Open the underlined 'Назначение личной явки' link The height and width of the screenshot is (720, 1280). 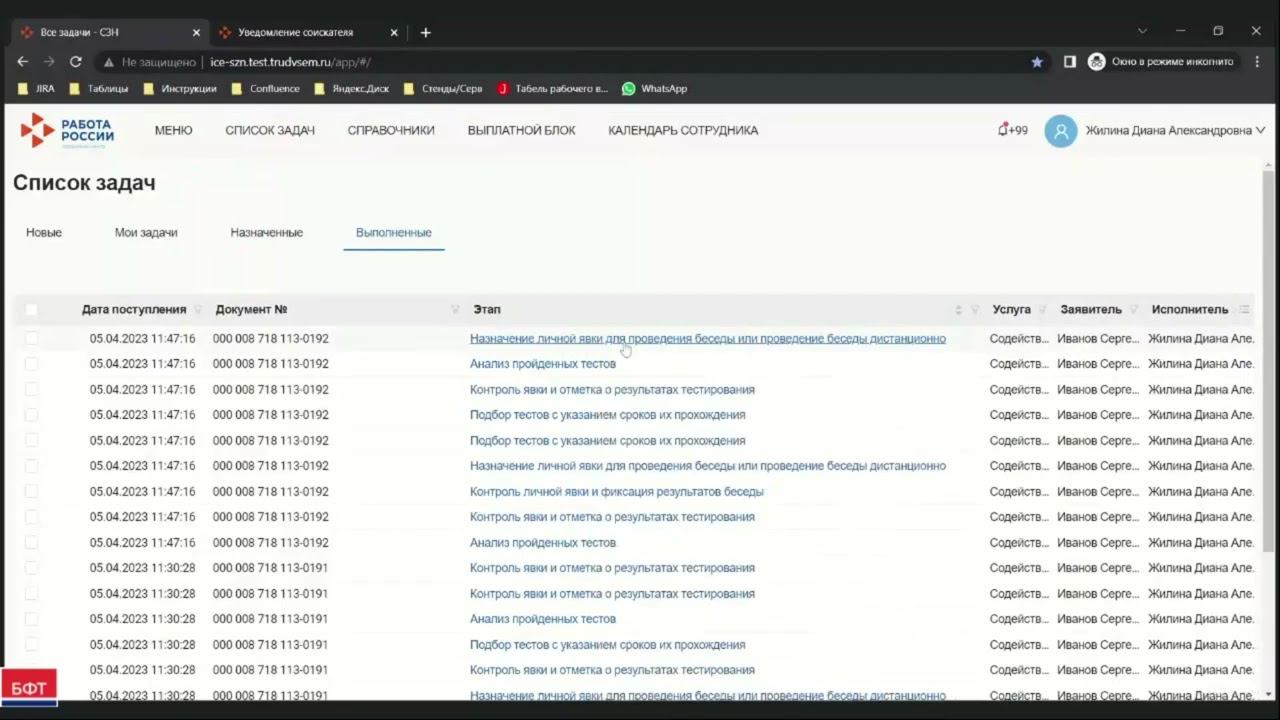click(x=708, y=339)
